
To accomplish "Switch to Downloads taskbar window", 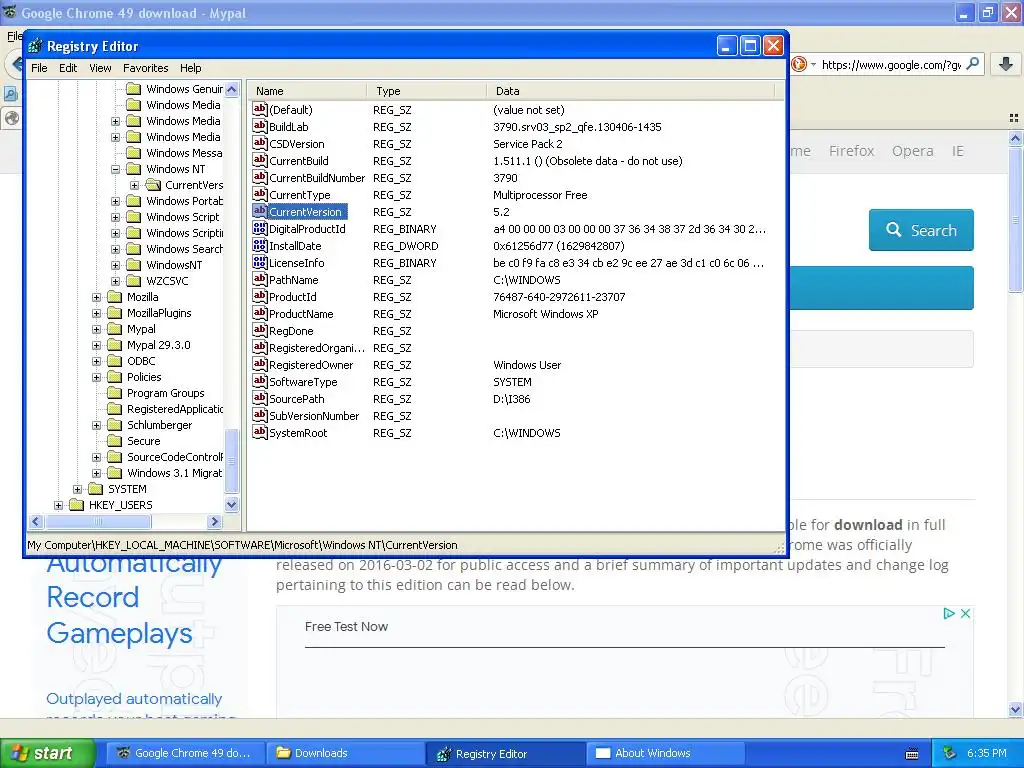I will pyautogui.click(x=345, y=753).
